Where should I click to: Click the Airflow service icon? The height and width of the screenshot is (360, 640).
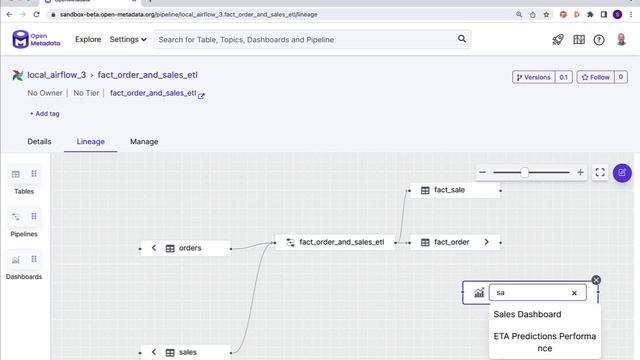[18, 75]
